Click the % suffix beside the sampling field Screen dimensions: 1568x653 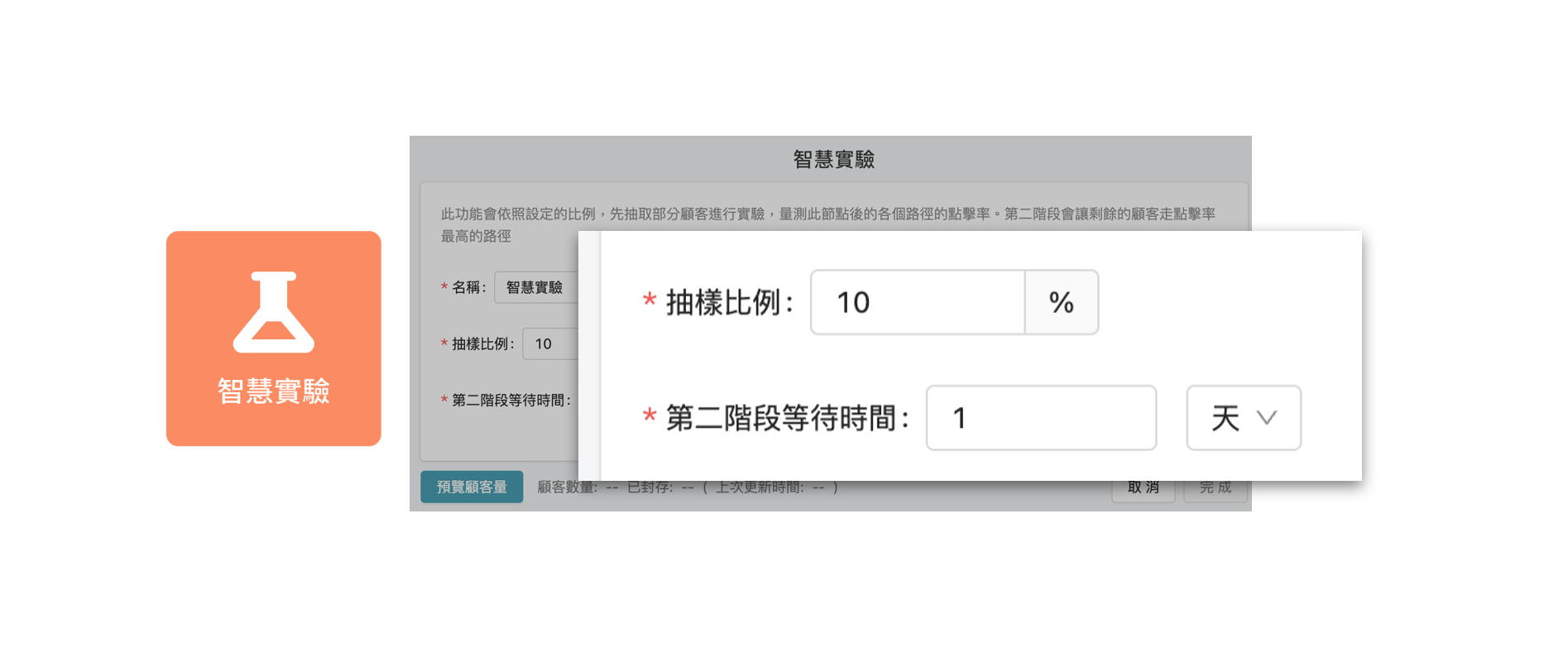[x=1062, y=302]
